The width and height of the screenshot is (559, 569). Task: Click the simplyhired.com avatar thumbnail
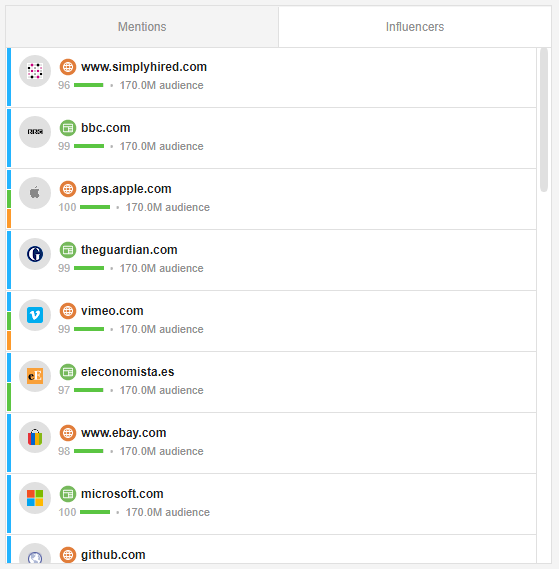coord(35,71)
